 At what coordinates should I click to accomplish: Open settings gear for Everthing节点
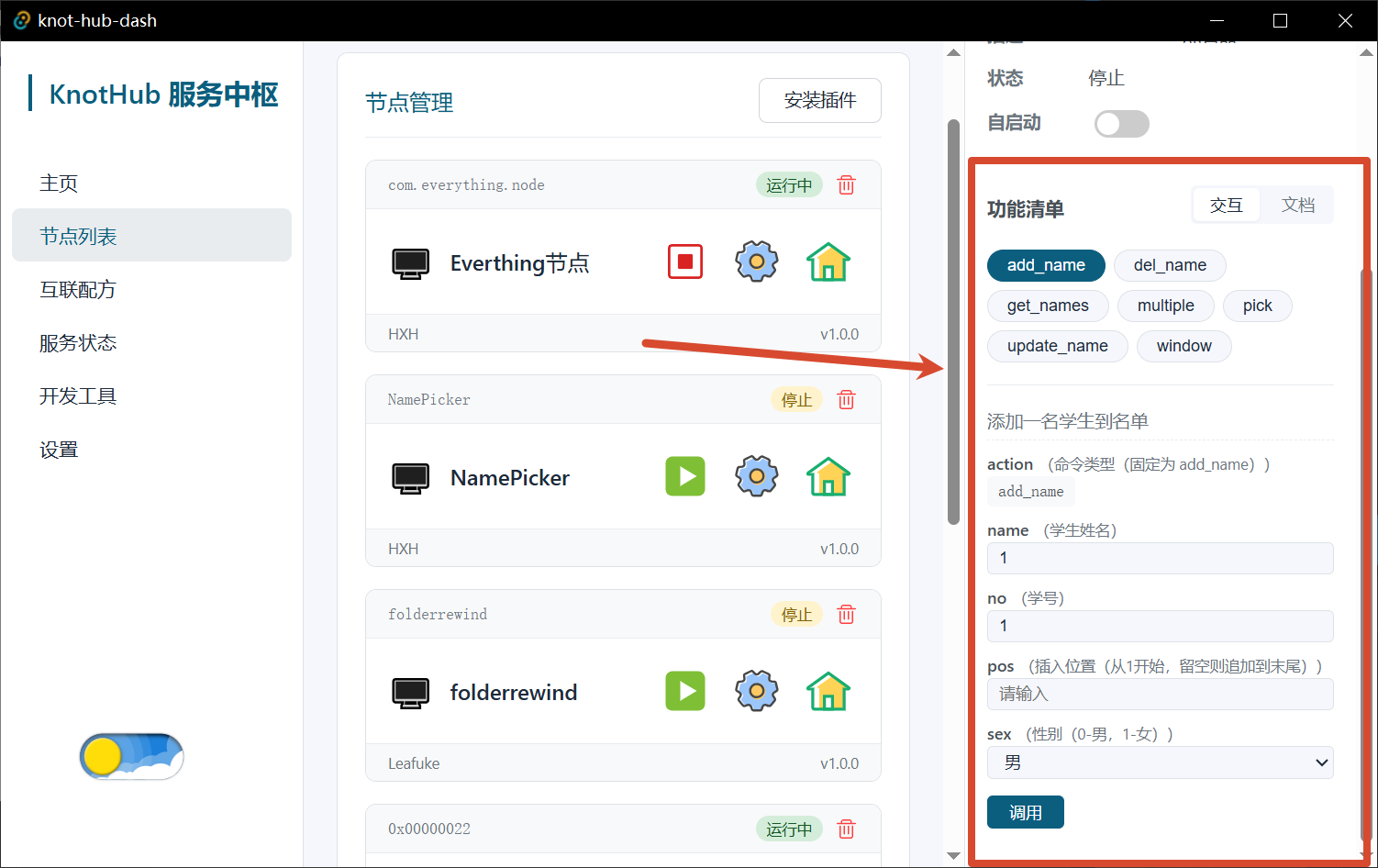(x=757, y=262)
